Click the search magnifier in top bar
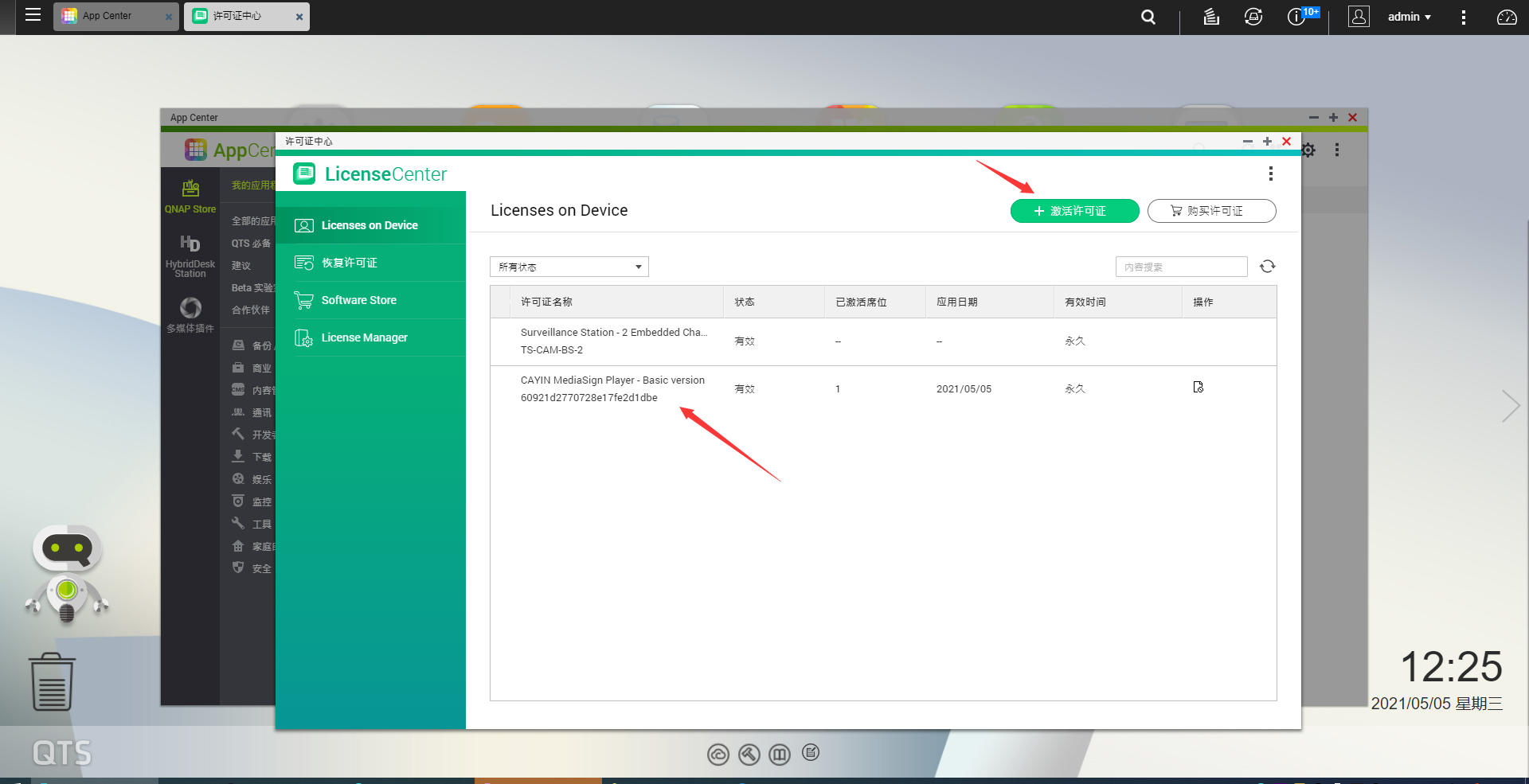Screen dimensions: 1529x784 [1148, 17]
